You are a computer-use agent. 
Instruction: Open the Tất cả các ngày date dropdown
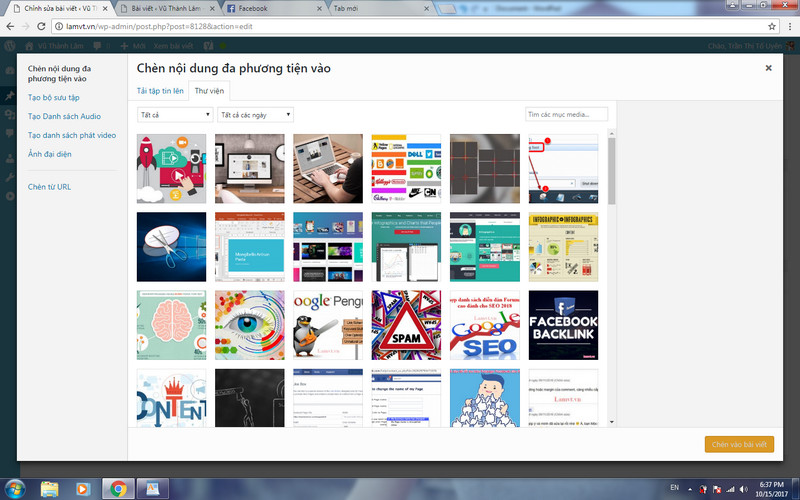click(x=256, y=115)
